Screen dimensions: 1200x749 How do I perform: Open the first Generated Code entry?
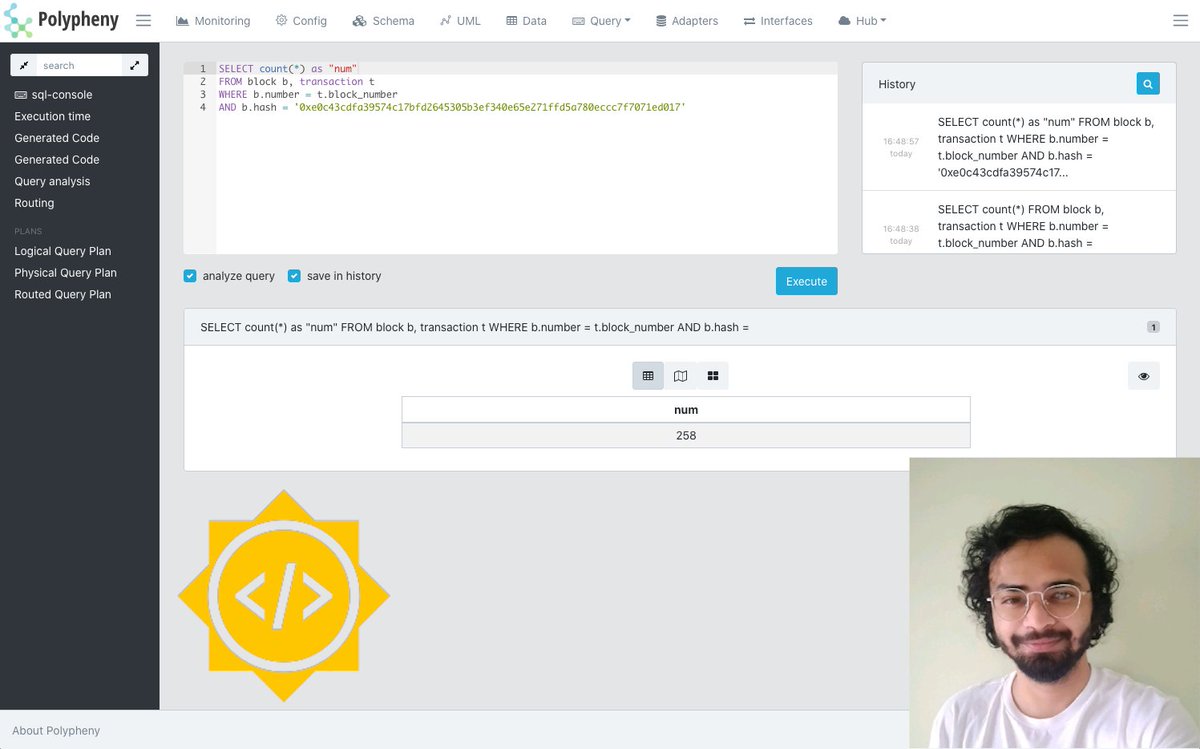[57, 138]
